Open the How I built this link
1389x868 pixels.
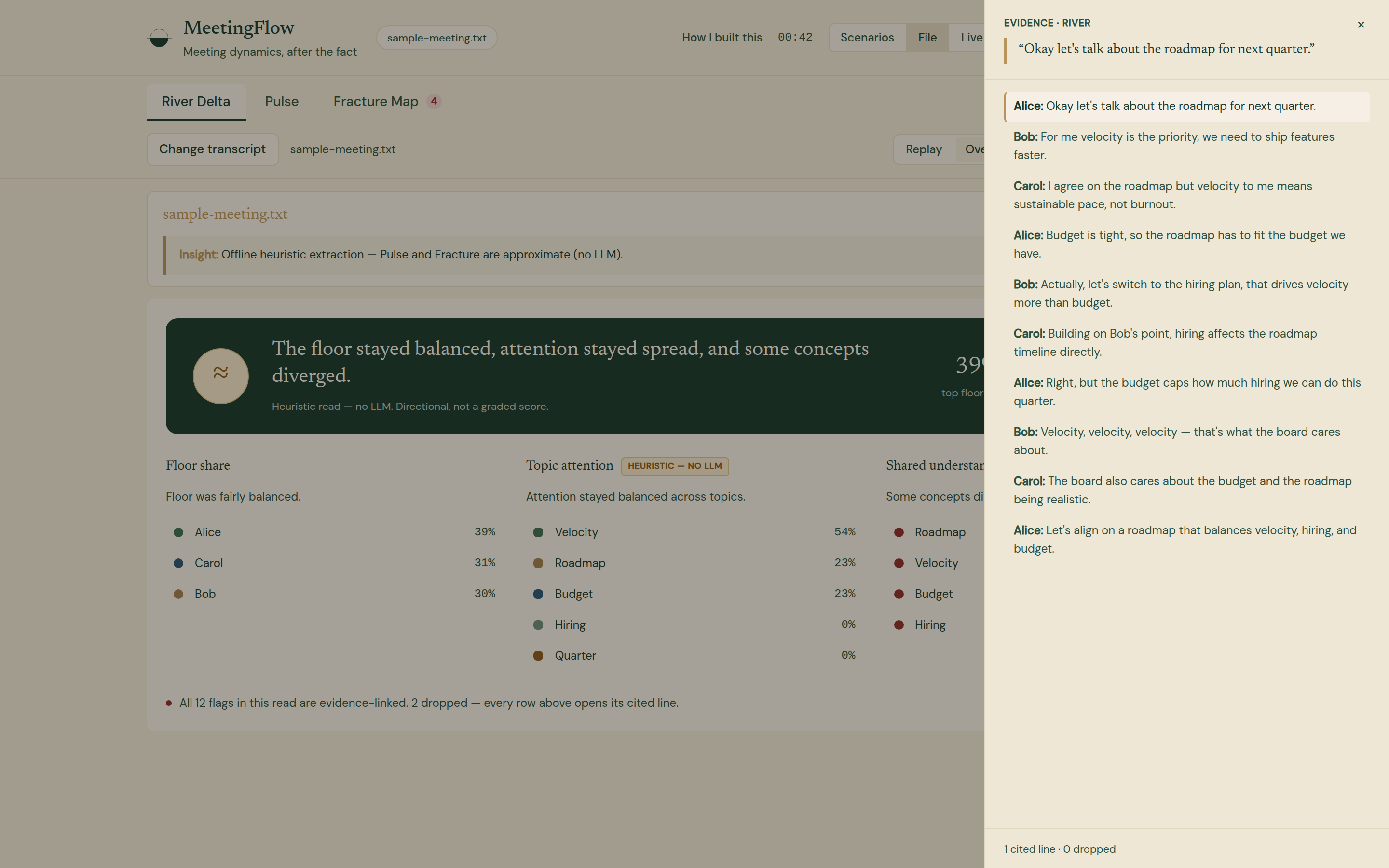(x=722, y=37)
